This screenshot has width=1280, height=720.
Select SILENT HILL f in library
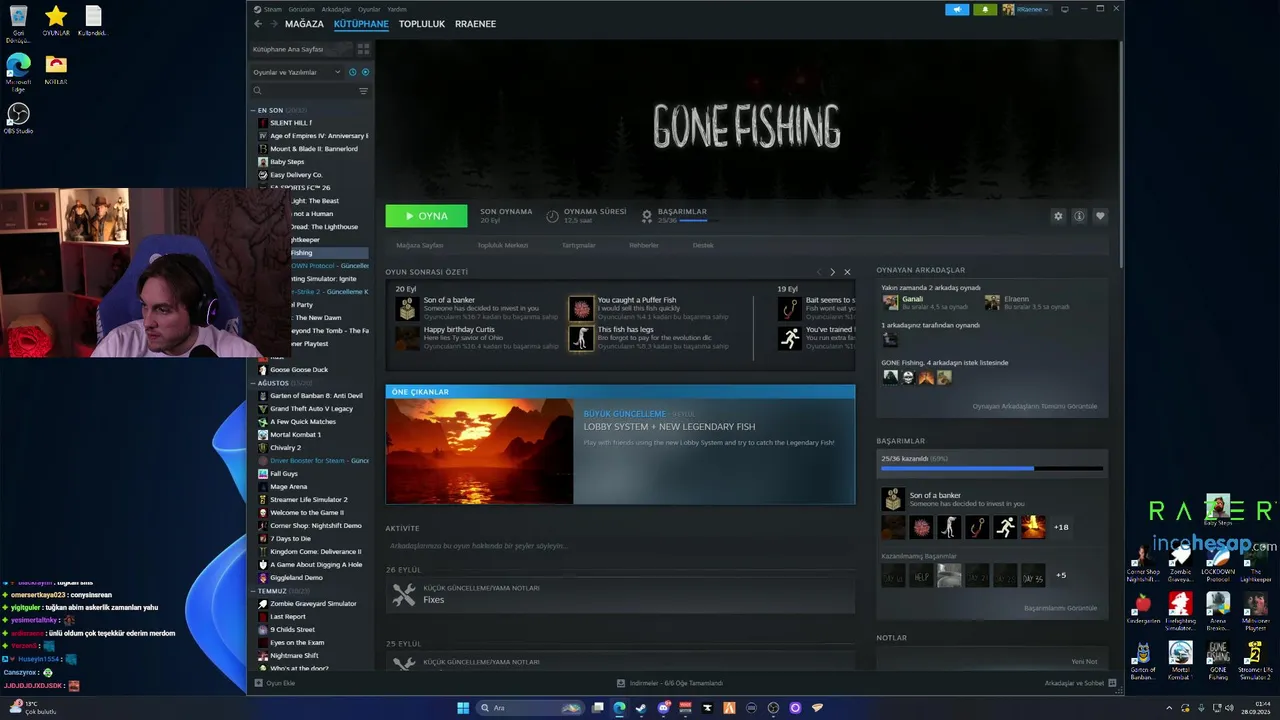point(312,123)
